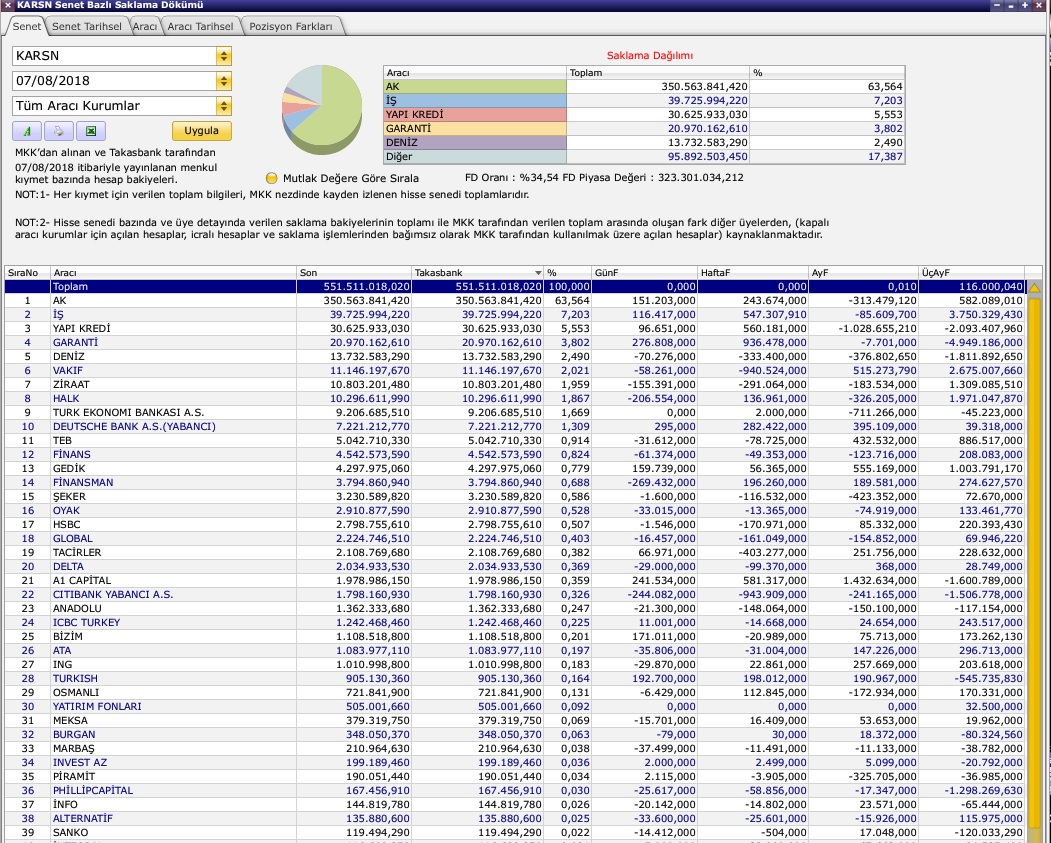Screen dimensions: 1051x843
Task: Click the GünF column header
Action: point(644,273)
